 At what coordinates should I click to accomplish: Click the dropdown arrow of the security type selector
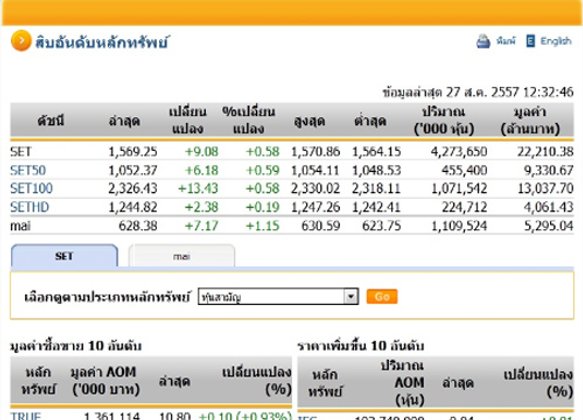(351, 297)
